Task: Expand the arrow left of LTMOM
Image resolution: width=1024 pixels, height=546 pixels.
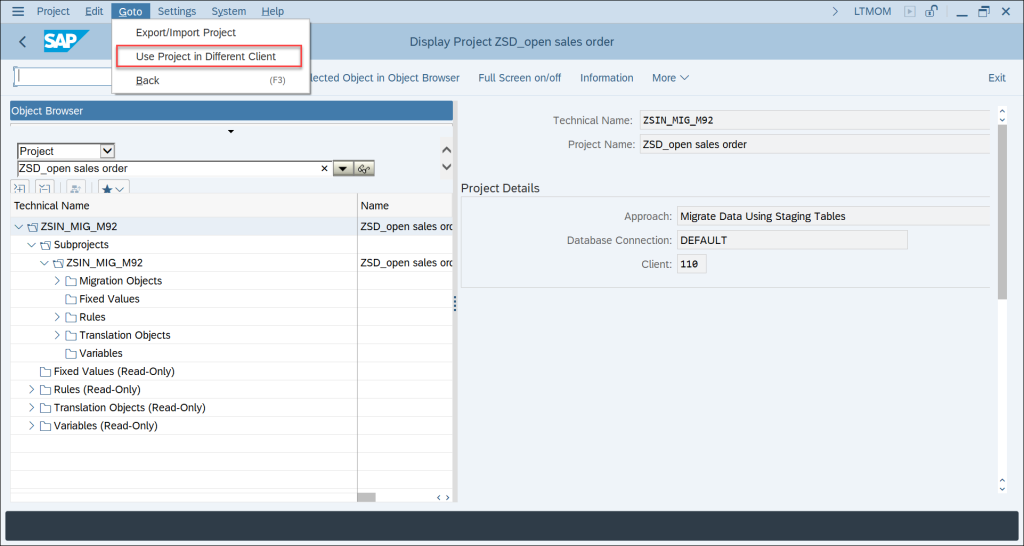Action: [835, 11]
